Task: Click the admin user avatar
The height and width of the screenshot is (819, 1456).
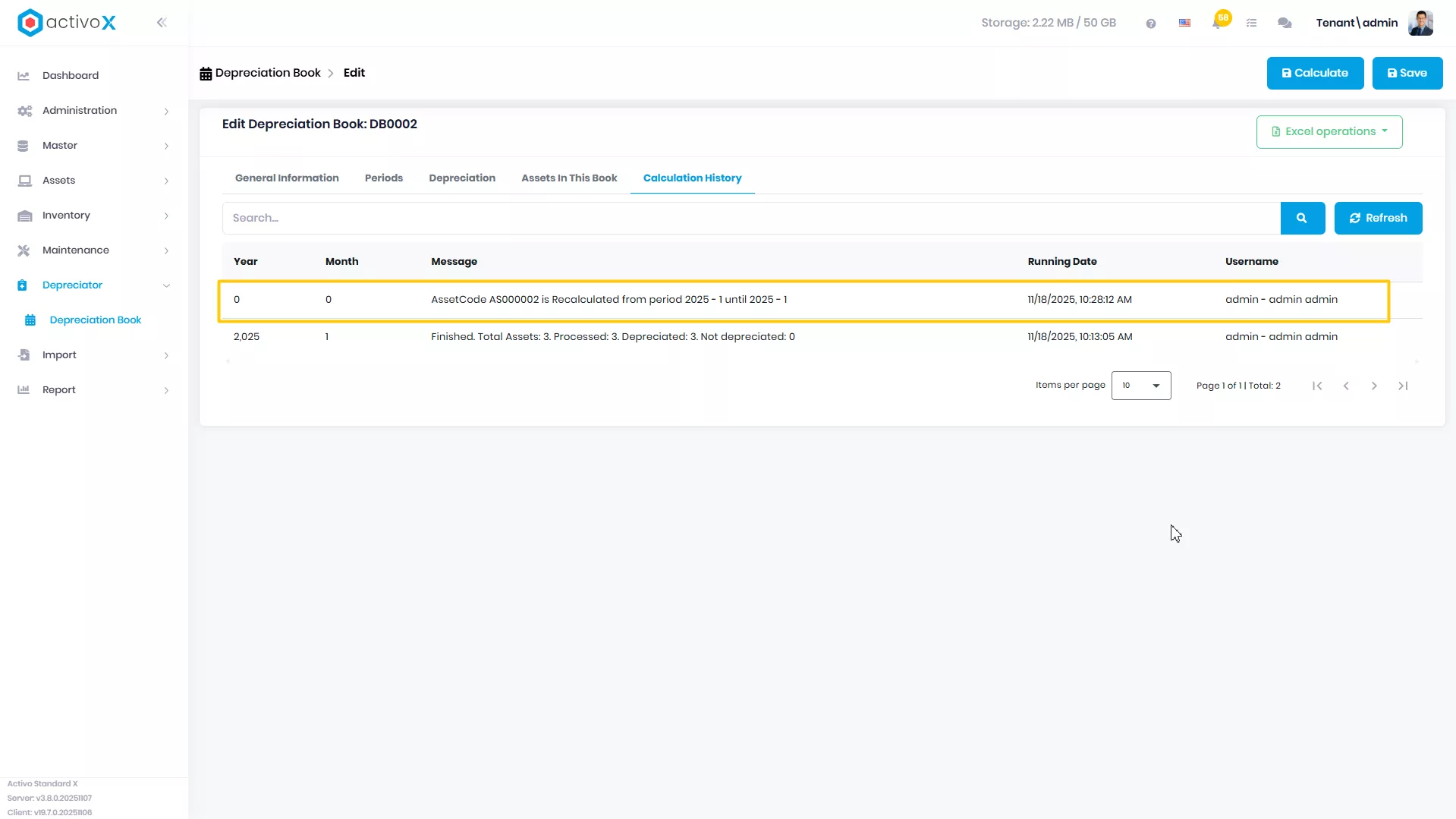Action: (x=1420, y=23)
